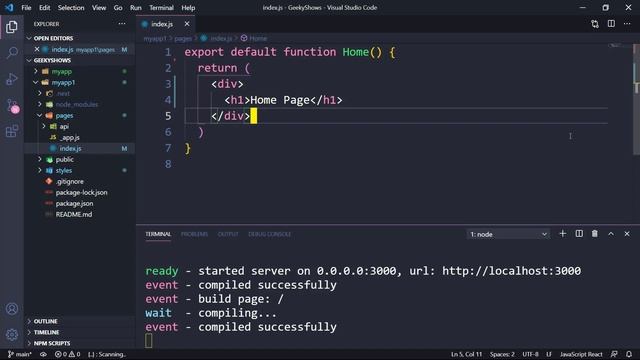Click the VS Code logo icon
The image size is (640, 360).
[x=9, y=7]
